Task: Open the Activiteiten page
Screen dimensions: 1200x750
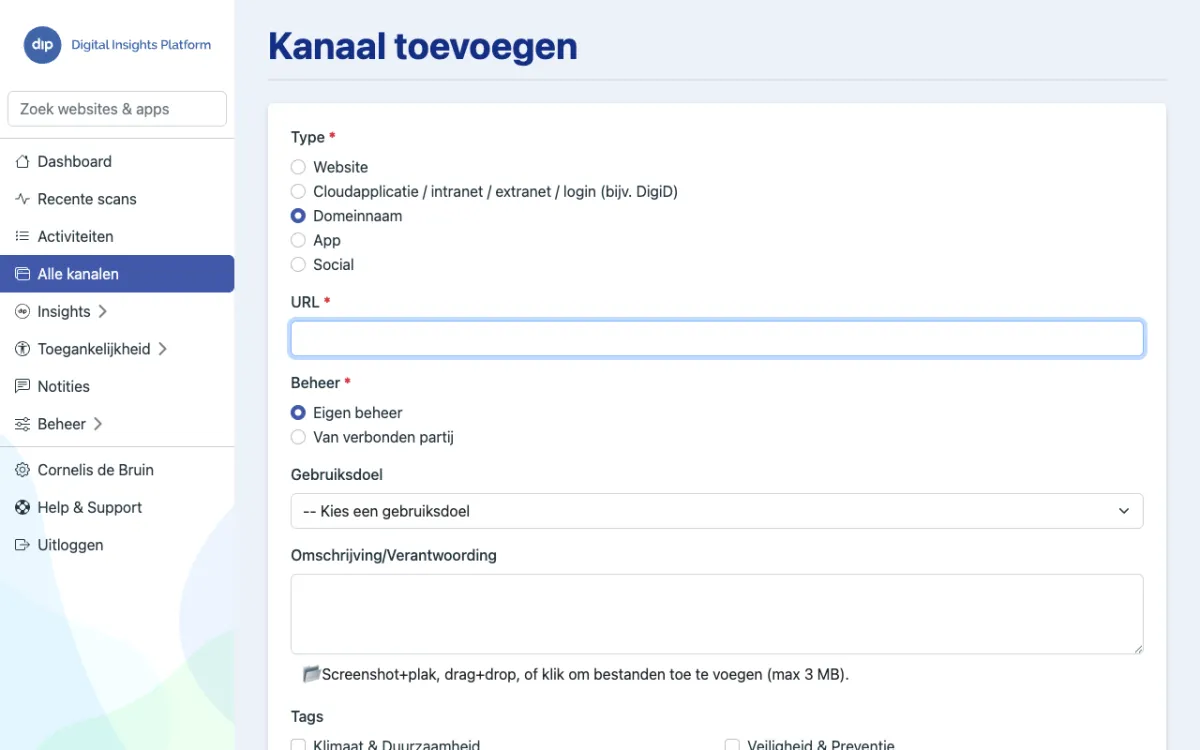Action: coord(117,236)
